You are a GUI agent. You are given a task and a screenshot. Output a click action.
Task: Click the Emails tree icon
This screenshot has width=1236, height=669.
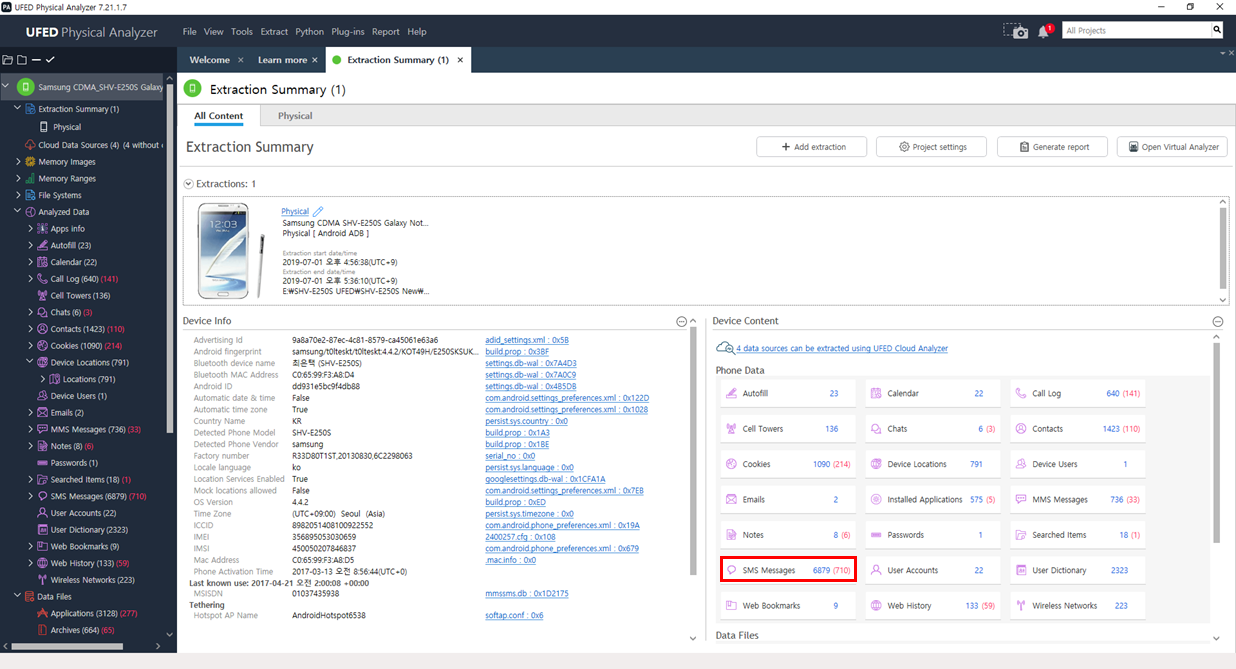[43, 413]
